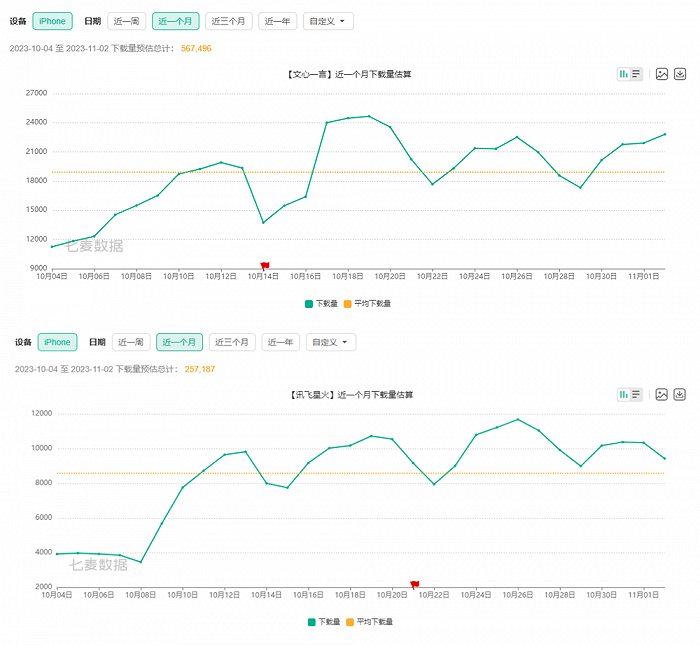Click the iPhone device button in the top filter bar
Screen dimensions: 700x646
(x=53, y=21)
